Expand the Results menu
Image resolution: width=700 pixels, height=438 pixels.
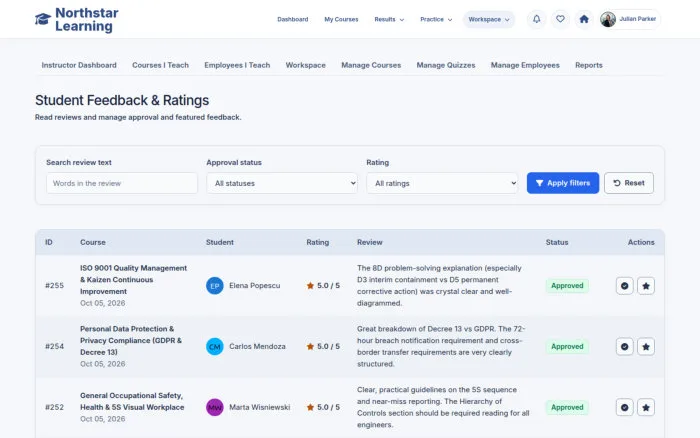point(389,19)
